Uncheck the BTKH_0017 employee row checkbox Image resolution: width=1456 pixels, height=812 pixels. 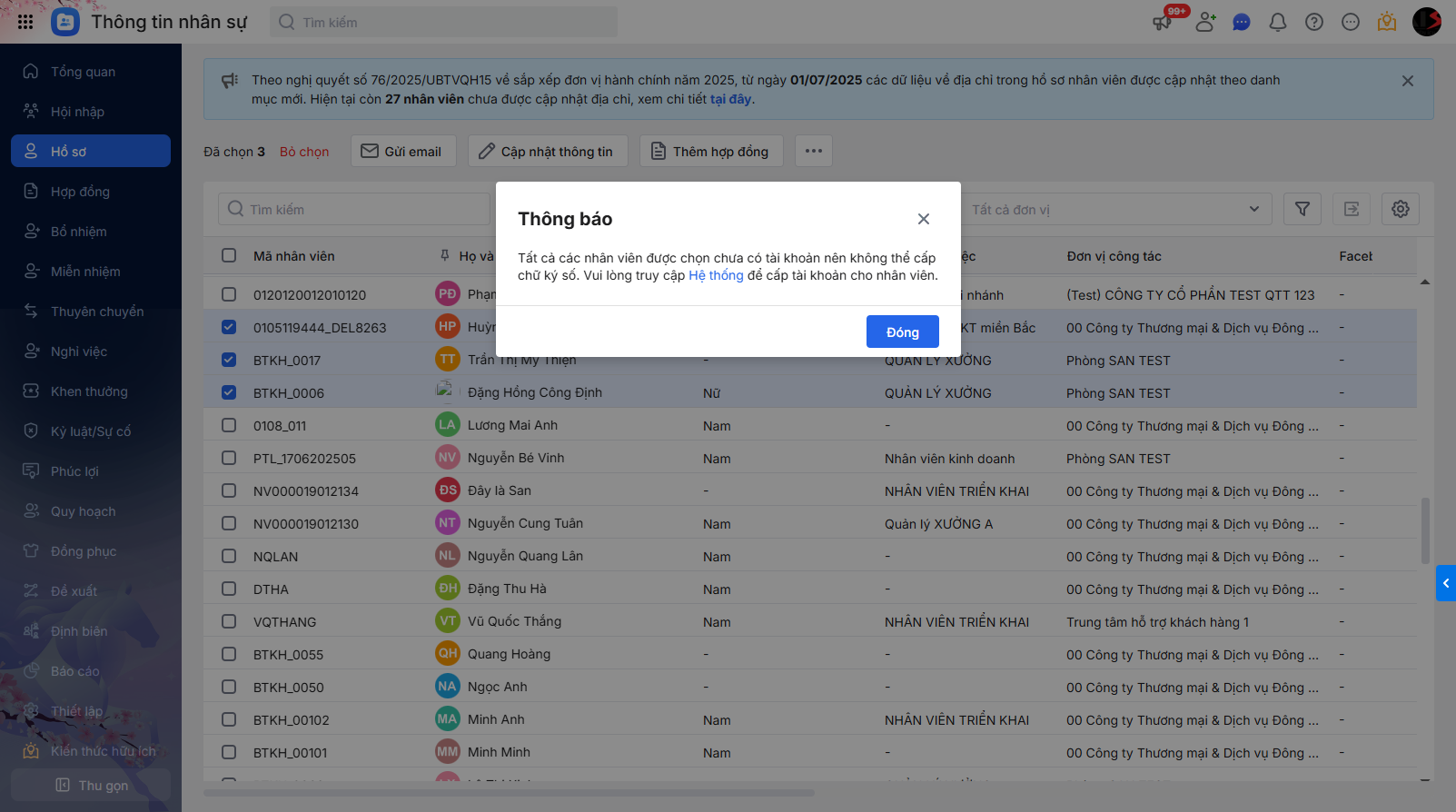pyautogui.click(x=229, y=360)
